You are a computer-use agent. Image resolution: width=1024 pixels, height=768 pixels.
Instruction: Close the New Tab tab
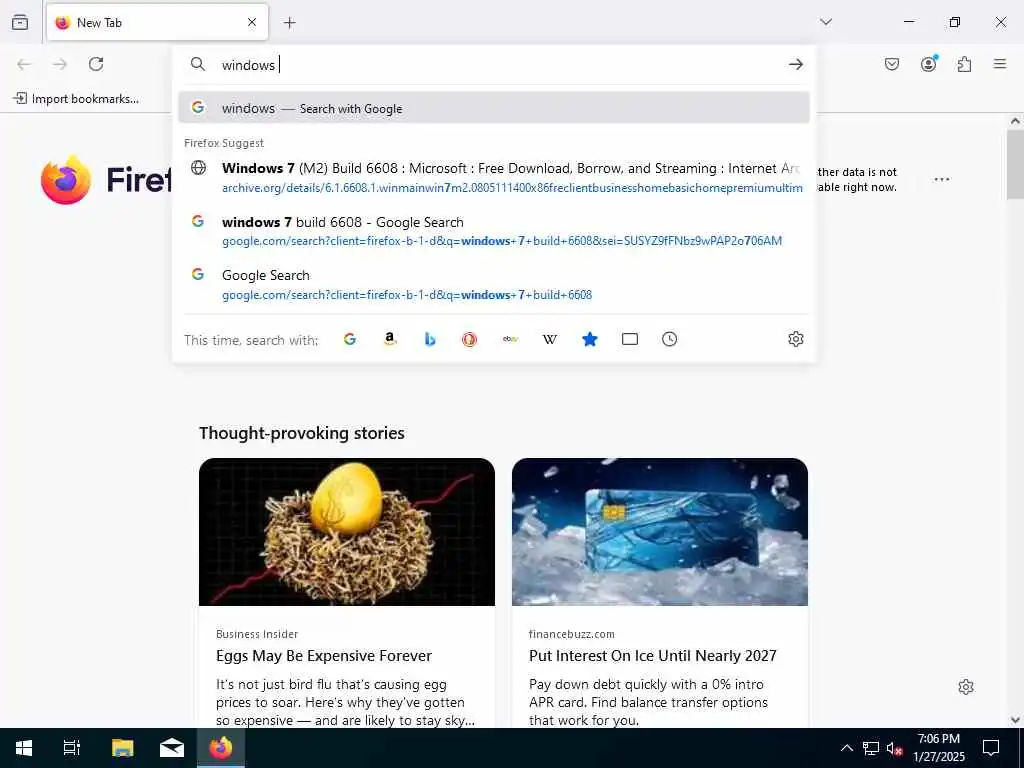(x=251, y=22)
